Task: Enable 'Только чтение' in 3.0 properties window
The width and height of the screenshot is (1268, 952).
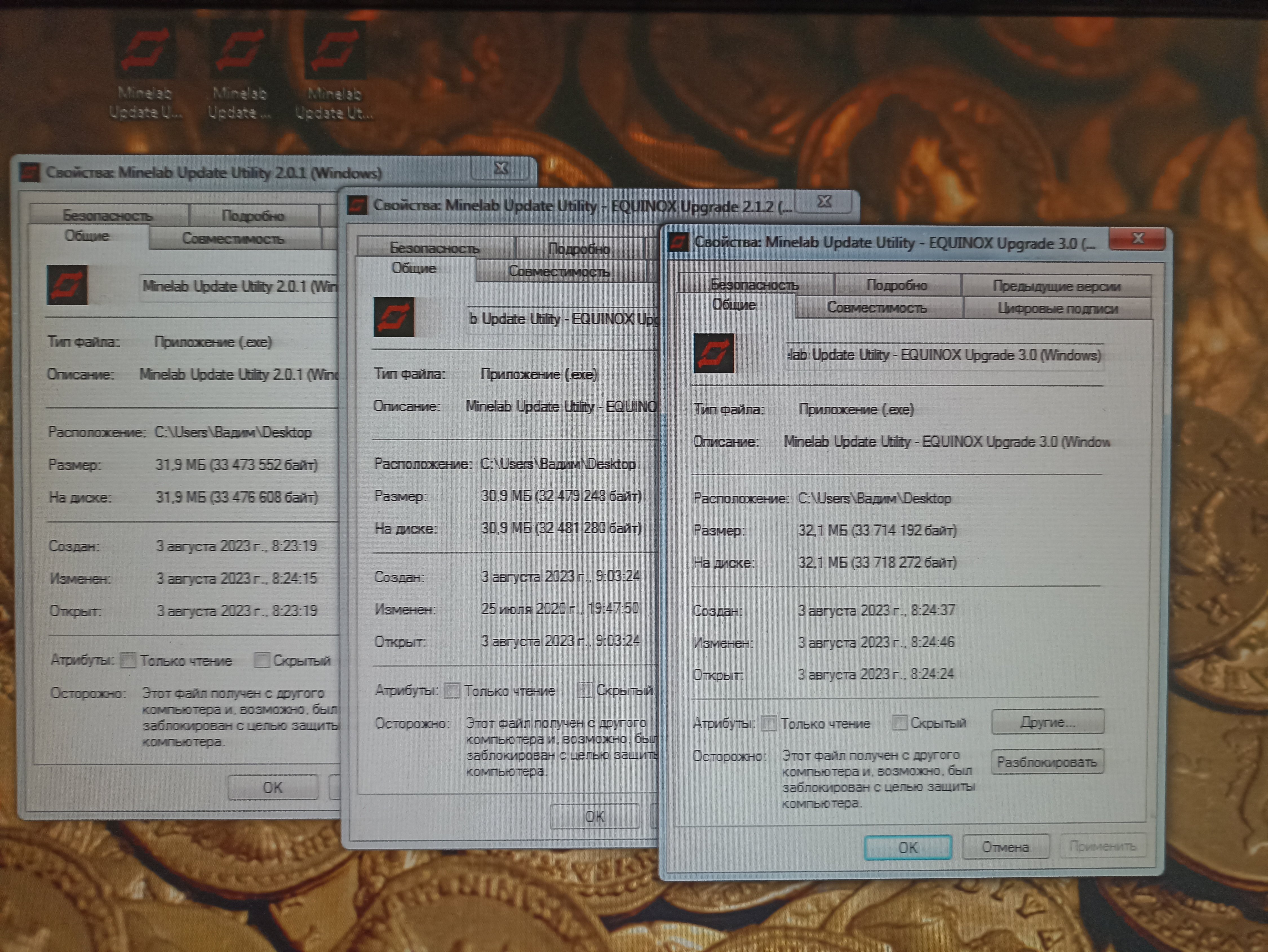Action: 769,724
